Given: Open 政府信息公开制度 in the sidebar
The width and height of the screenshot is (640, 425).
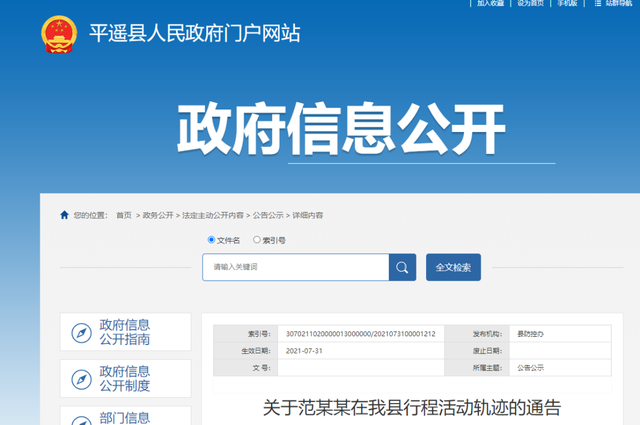Looking at the screenshot, I should (x=125, y=379).
